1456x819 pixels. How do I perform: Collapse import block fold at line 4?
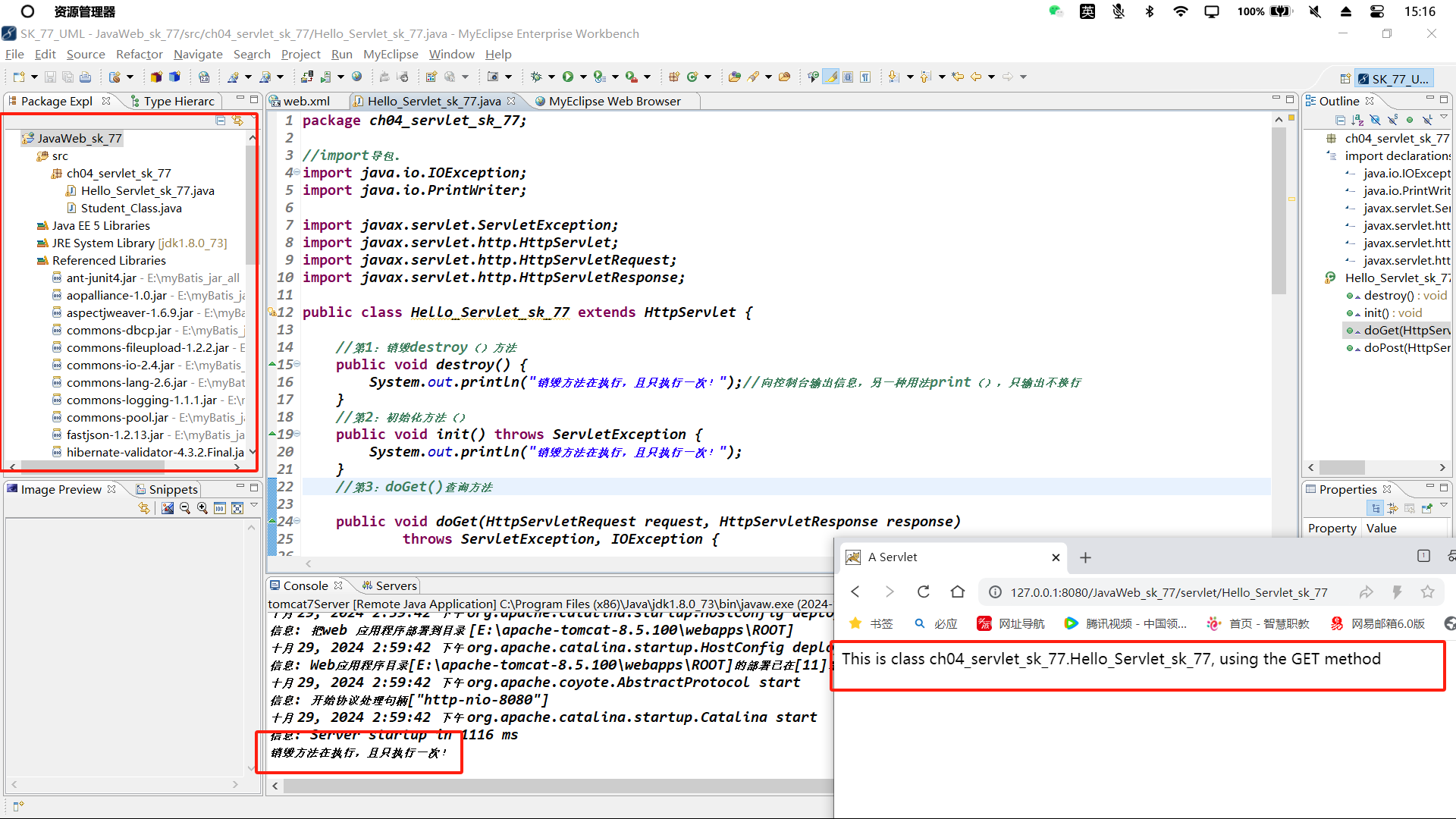pyautogui.click(x=297, y=173)
